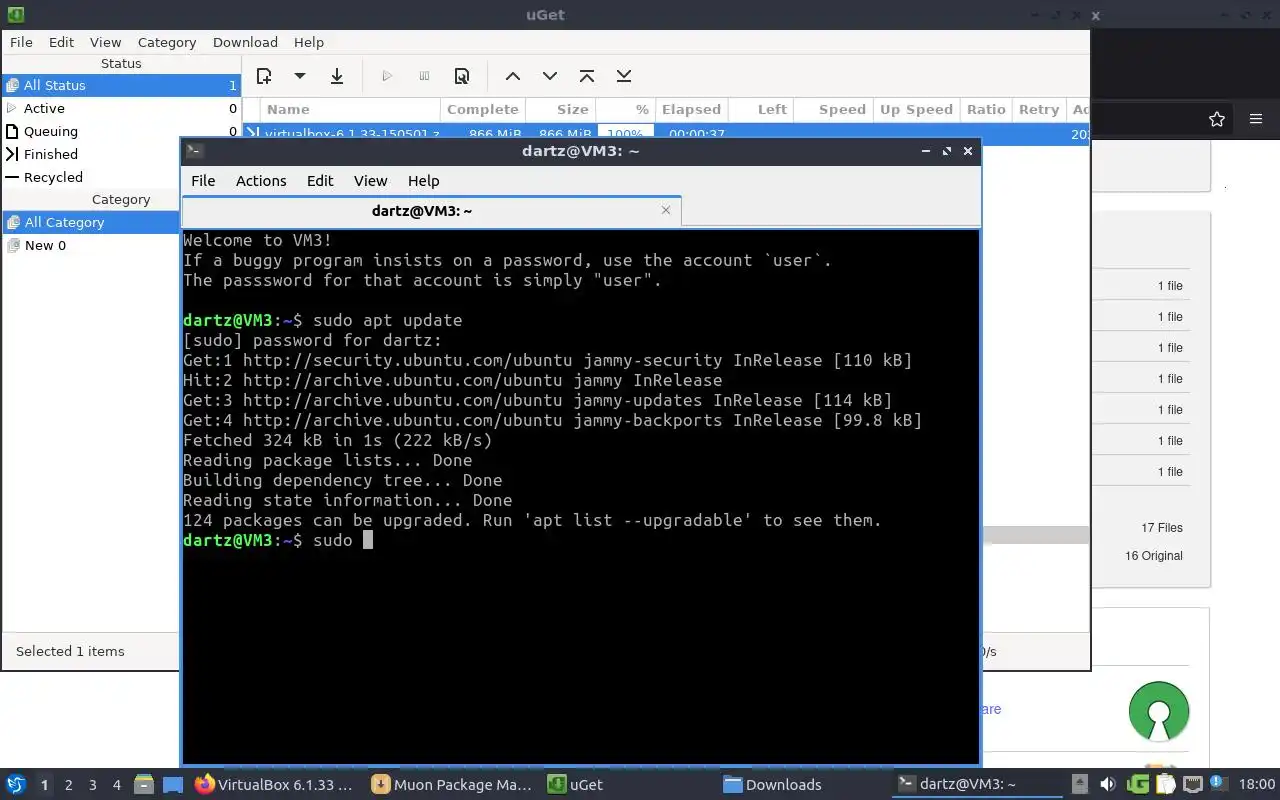Select Finished status in uGet
The width and height of the screenshot is (1280, 800).
click(90, 154)
